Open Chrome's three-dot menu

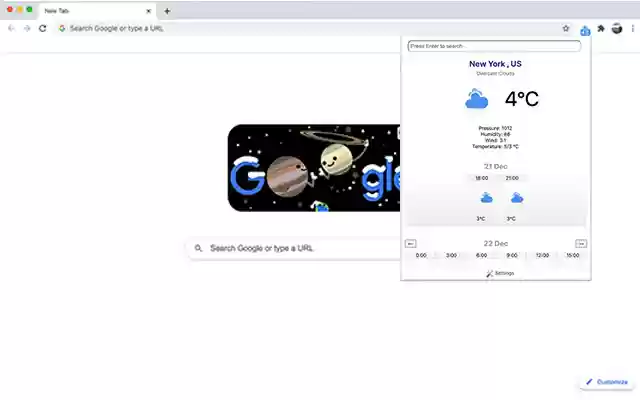(x=633, y=29)
